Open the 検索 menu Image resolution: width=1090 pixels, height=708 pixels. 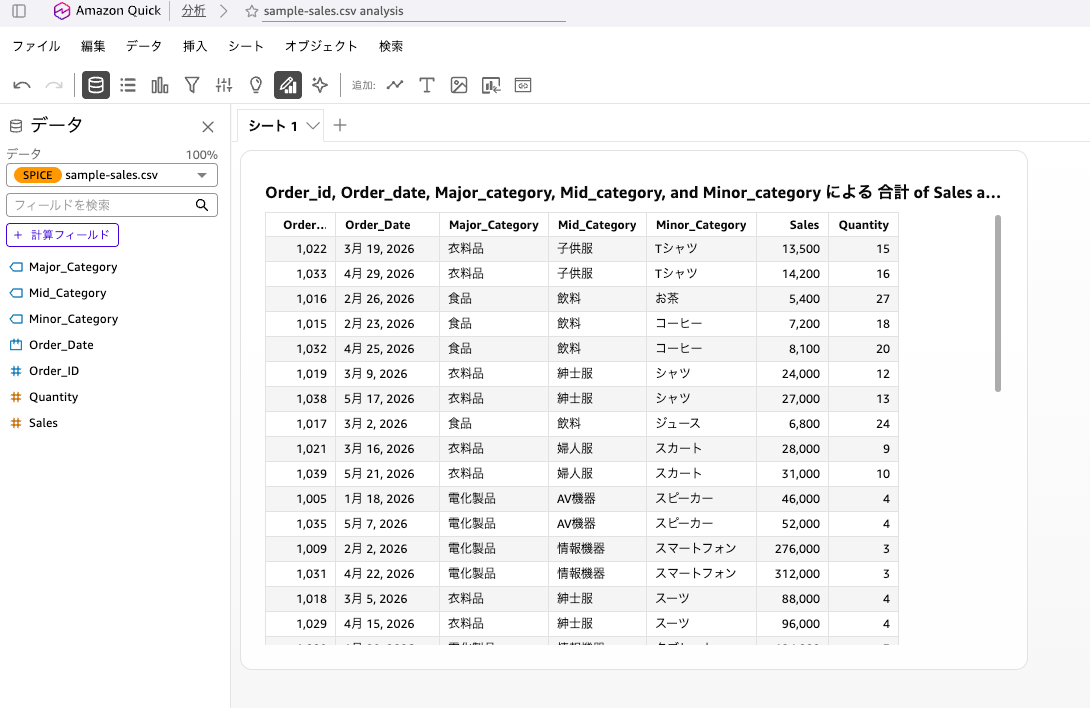pyautogui.click(x=391, y=46)
